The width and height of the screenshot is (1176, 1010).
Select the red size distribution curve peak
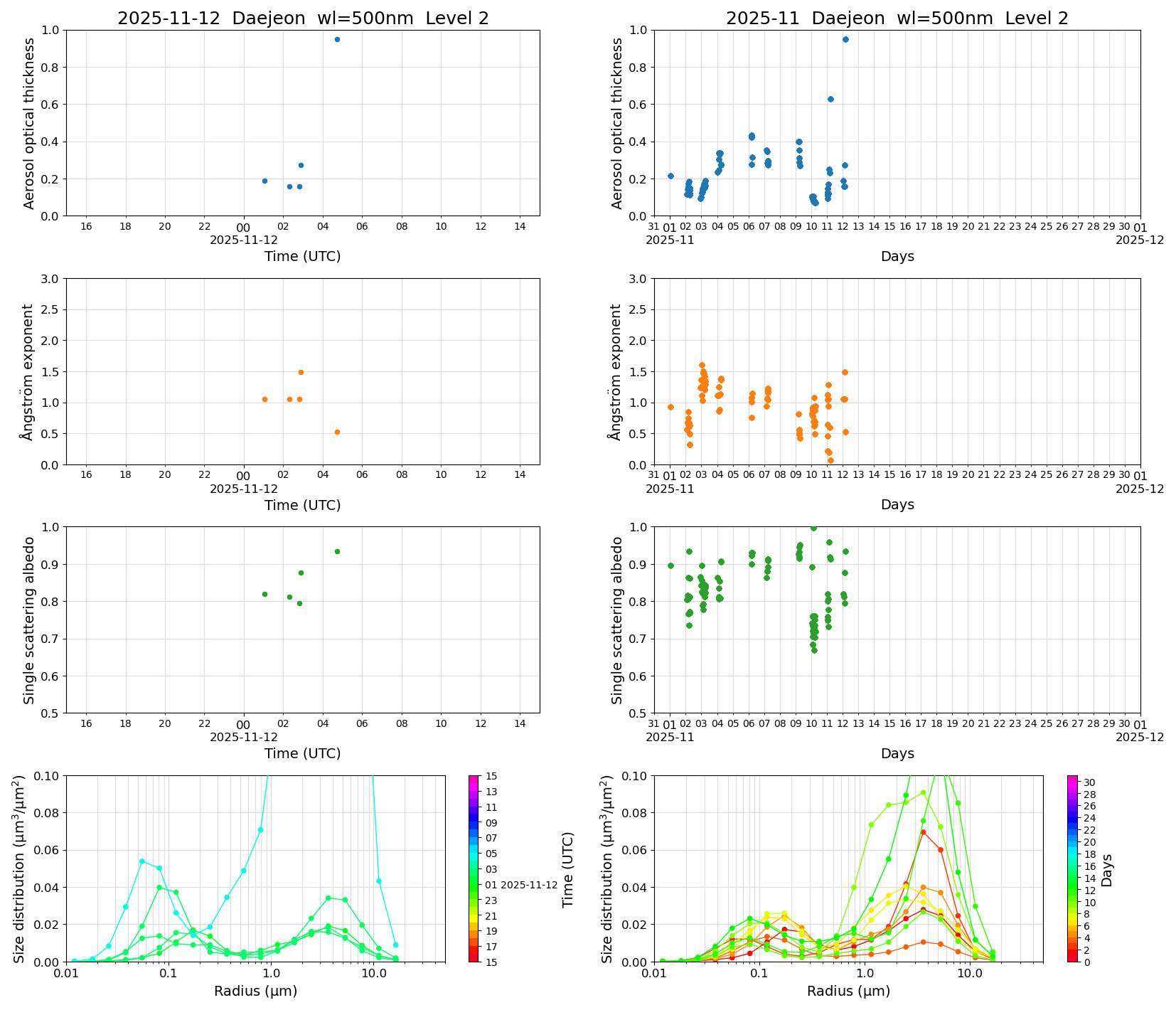(x=922, y=831)
